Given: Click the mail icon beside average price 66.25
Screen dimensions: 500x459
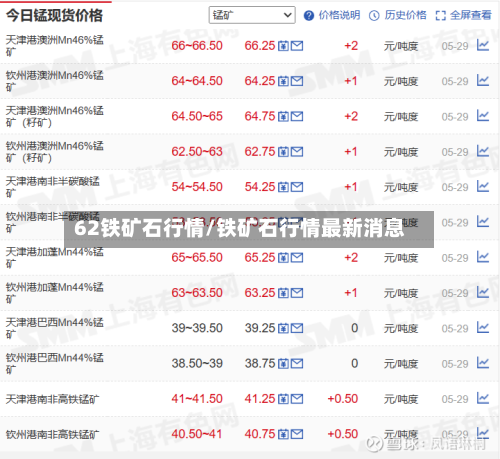Looking at the screenshot, I should (x=297, y=46).
